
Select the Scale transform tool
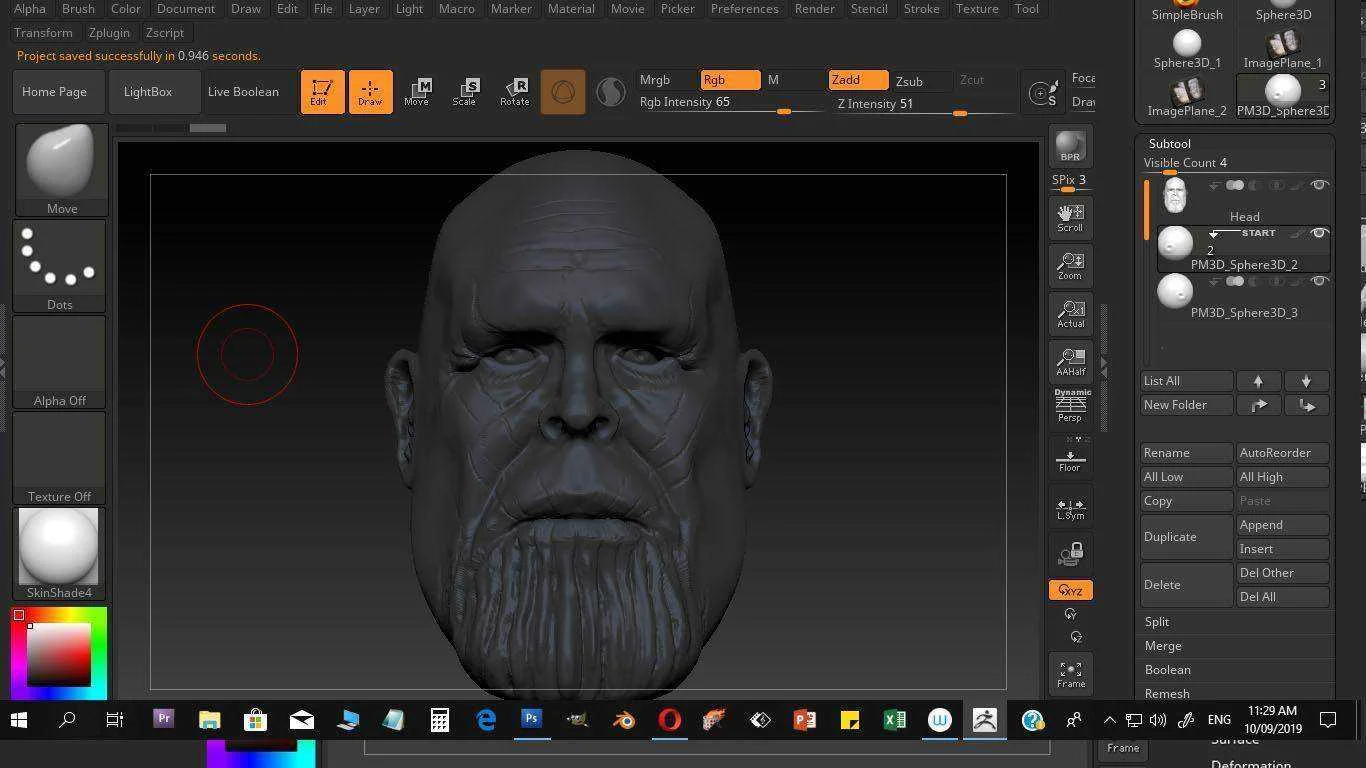464,92
